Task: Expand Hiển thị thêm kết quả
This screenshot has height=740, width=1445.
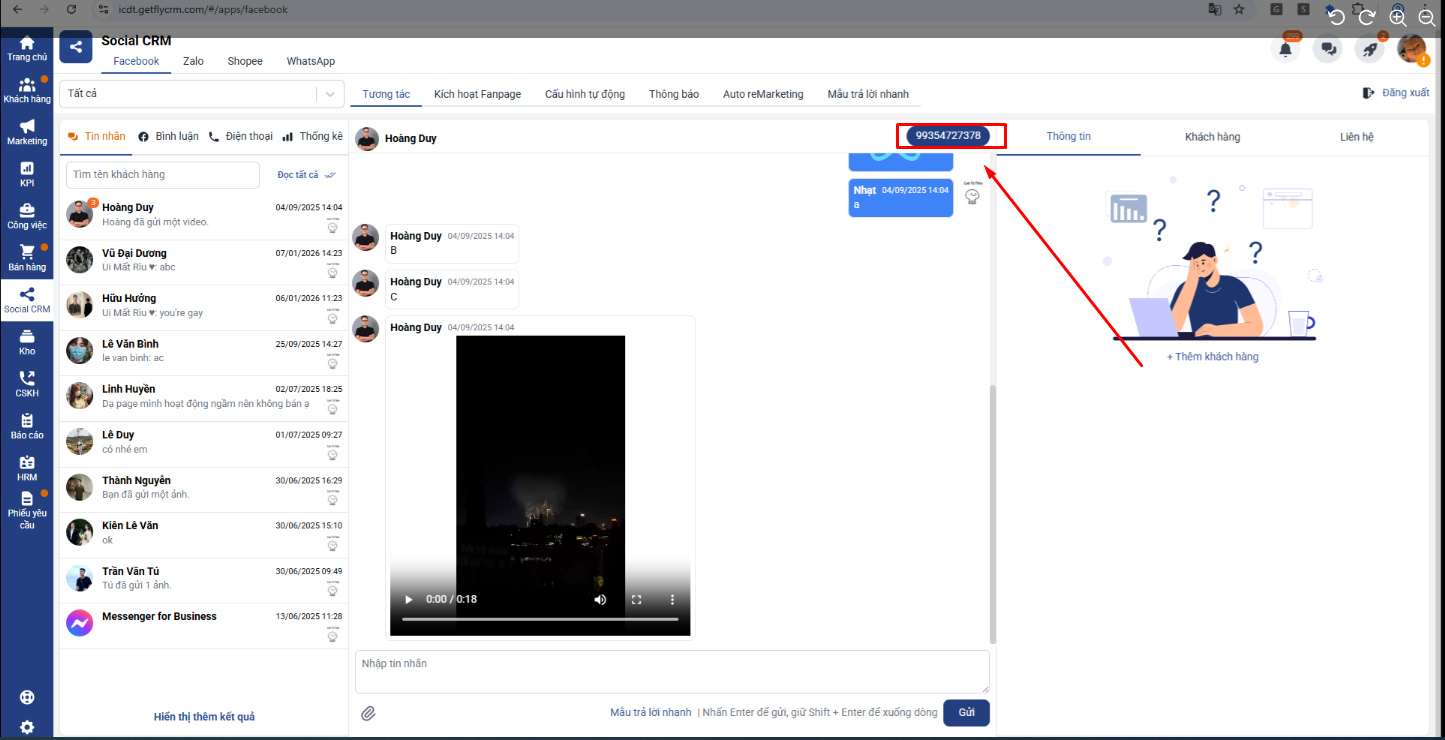Action: coord(204,717)
